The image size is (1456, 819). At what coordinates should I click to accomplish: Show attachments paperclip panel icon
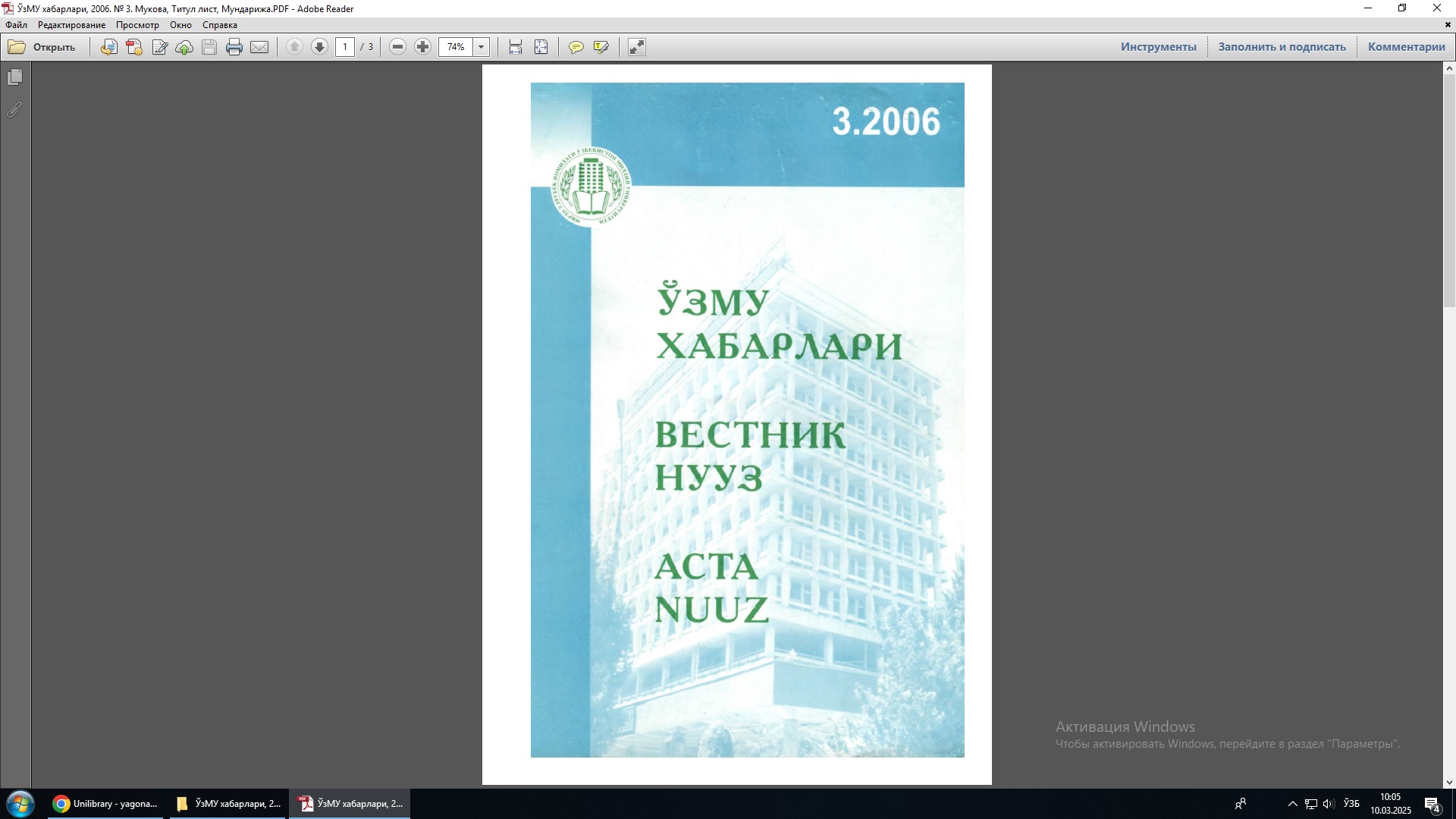[x=15, y=110]
